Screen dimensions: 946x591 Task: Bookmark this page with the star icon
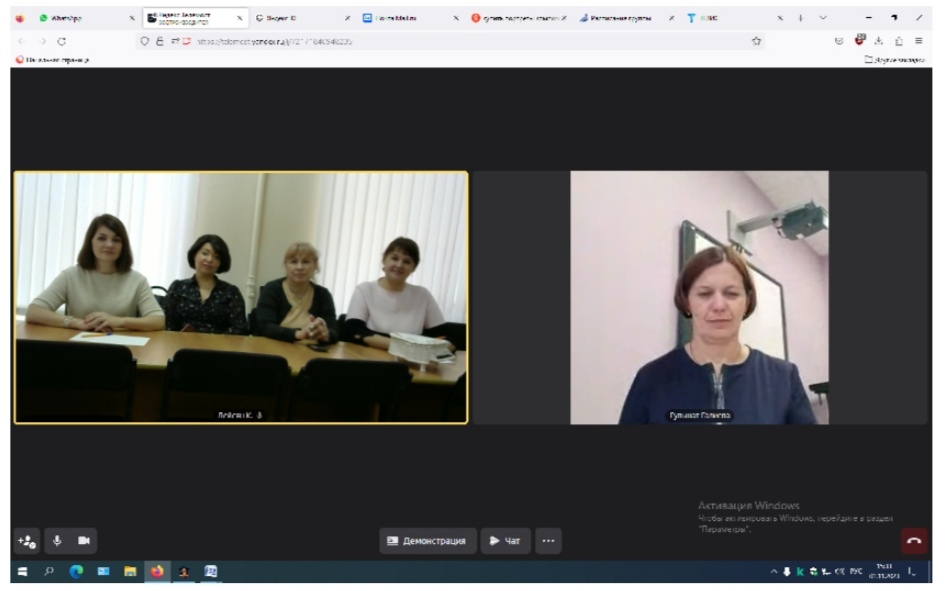tap(756, 41)
